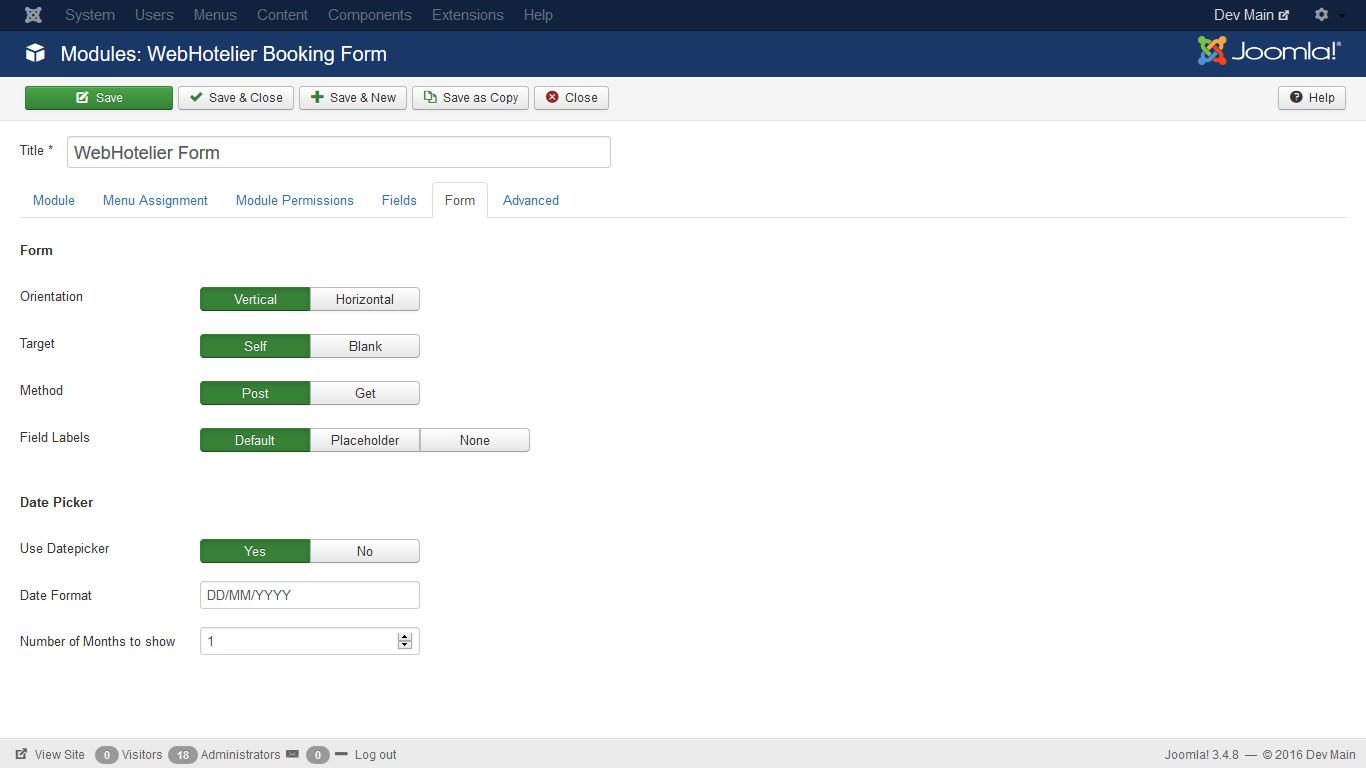The height and width of the screenshot is (768, 1366).
Task: Click View Site link in footer
Action: (x=60, y=754)
